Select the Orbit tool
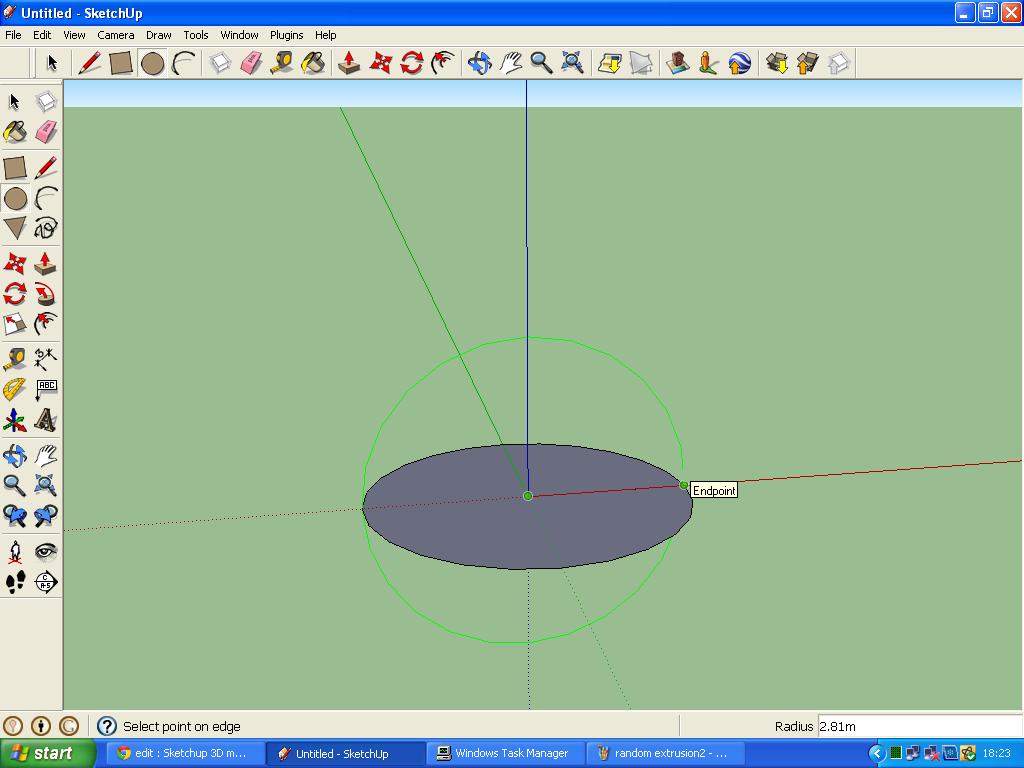The height and width of the screenshot is (768, 1024). pyautogui.click(x=479, y=62)
